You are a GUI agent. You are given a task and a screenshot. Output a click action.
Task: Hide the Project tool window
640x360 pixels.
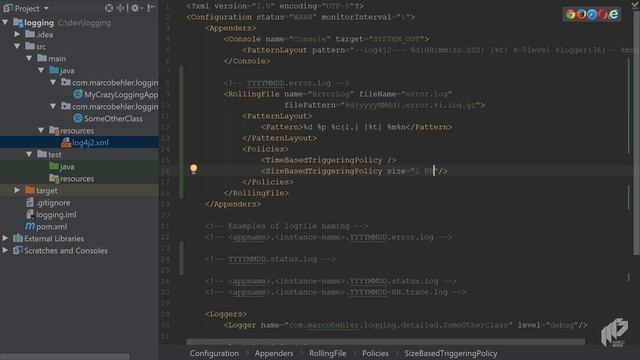[x=151, y=8]
